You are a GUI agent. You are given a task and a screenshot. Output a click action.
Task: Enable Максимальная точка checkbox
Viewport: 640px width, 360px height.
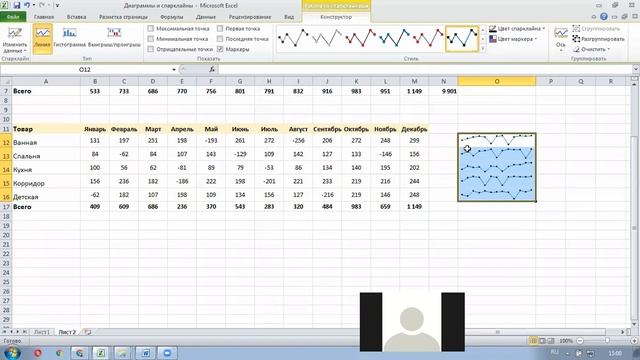[x=151, y=29]
